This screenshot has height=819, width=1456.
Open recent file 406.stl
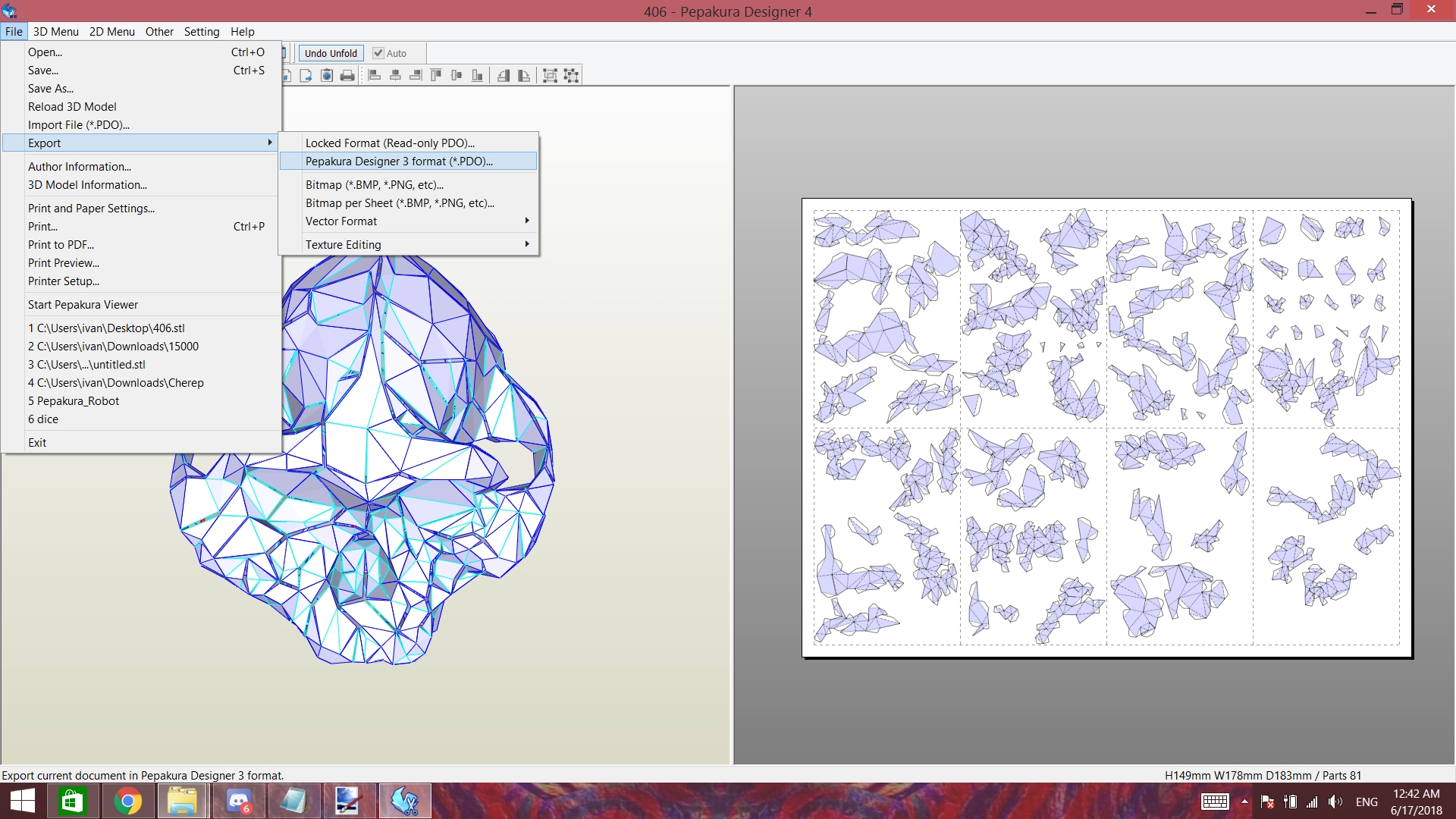click(141, 328)
